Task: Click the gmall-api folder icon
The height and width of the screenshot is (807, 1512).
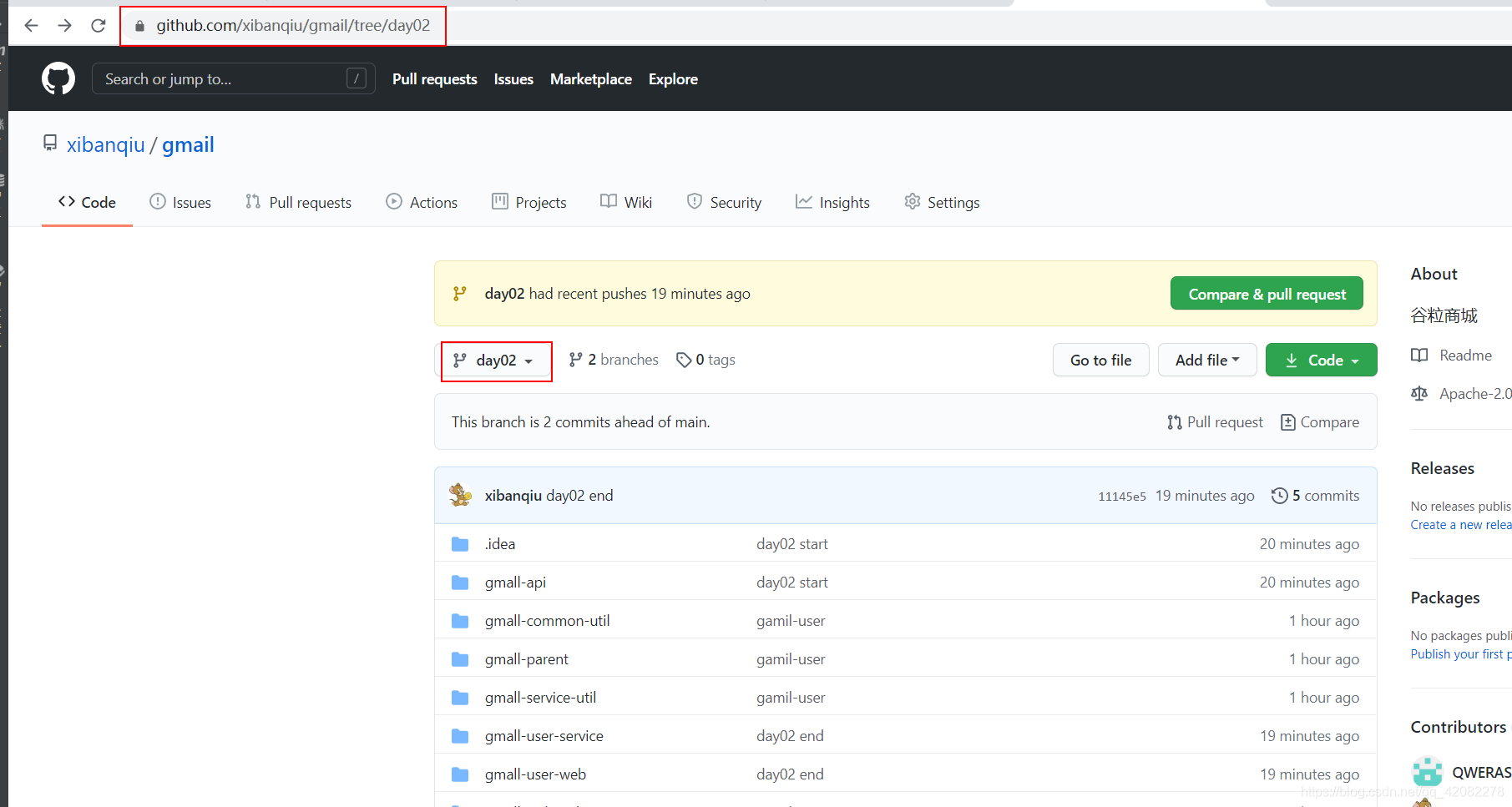Action: [x=460, y=583]
